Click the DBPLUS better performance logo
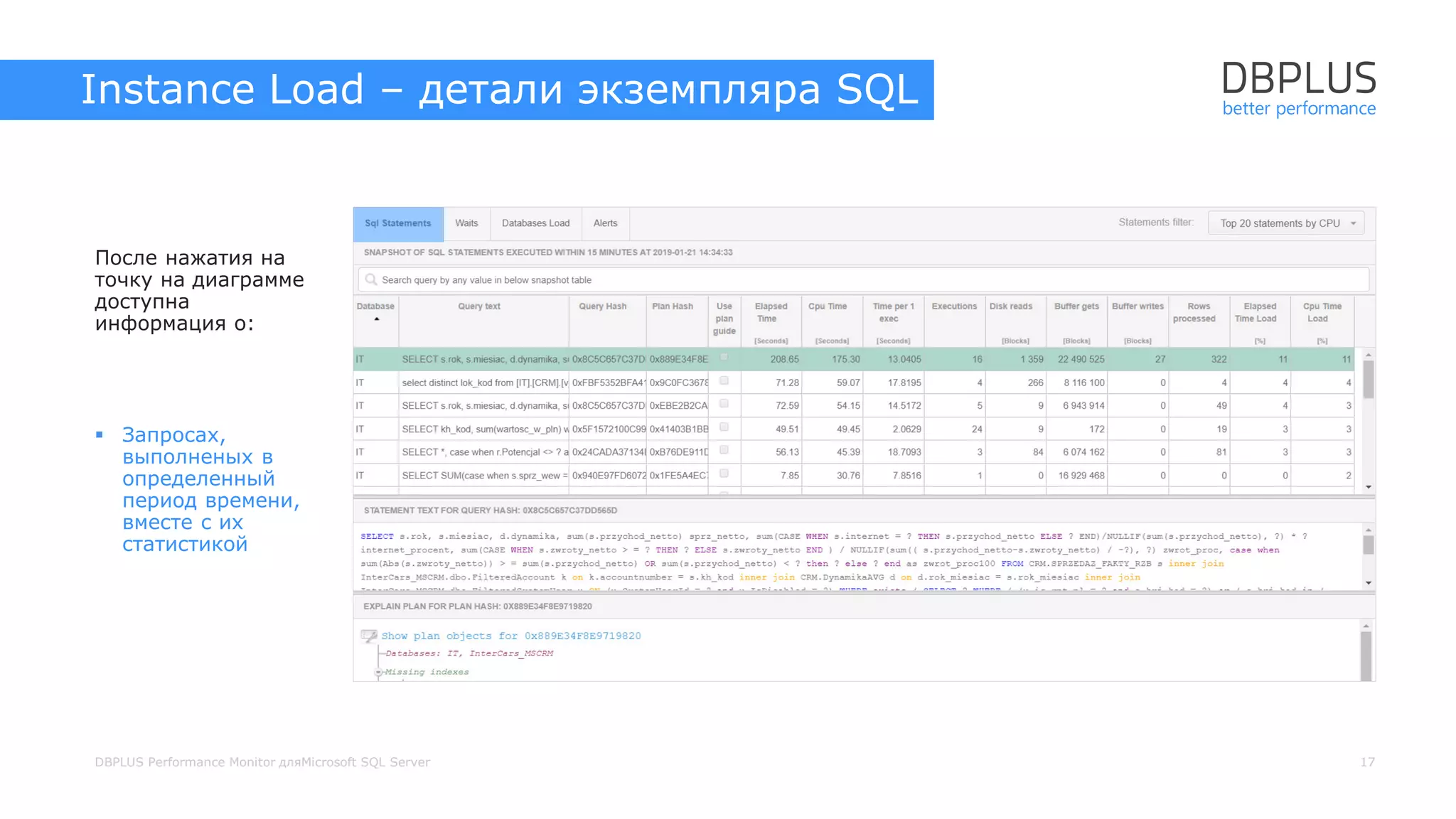1456x819 pixels. (1298, 88)
